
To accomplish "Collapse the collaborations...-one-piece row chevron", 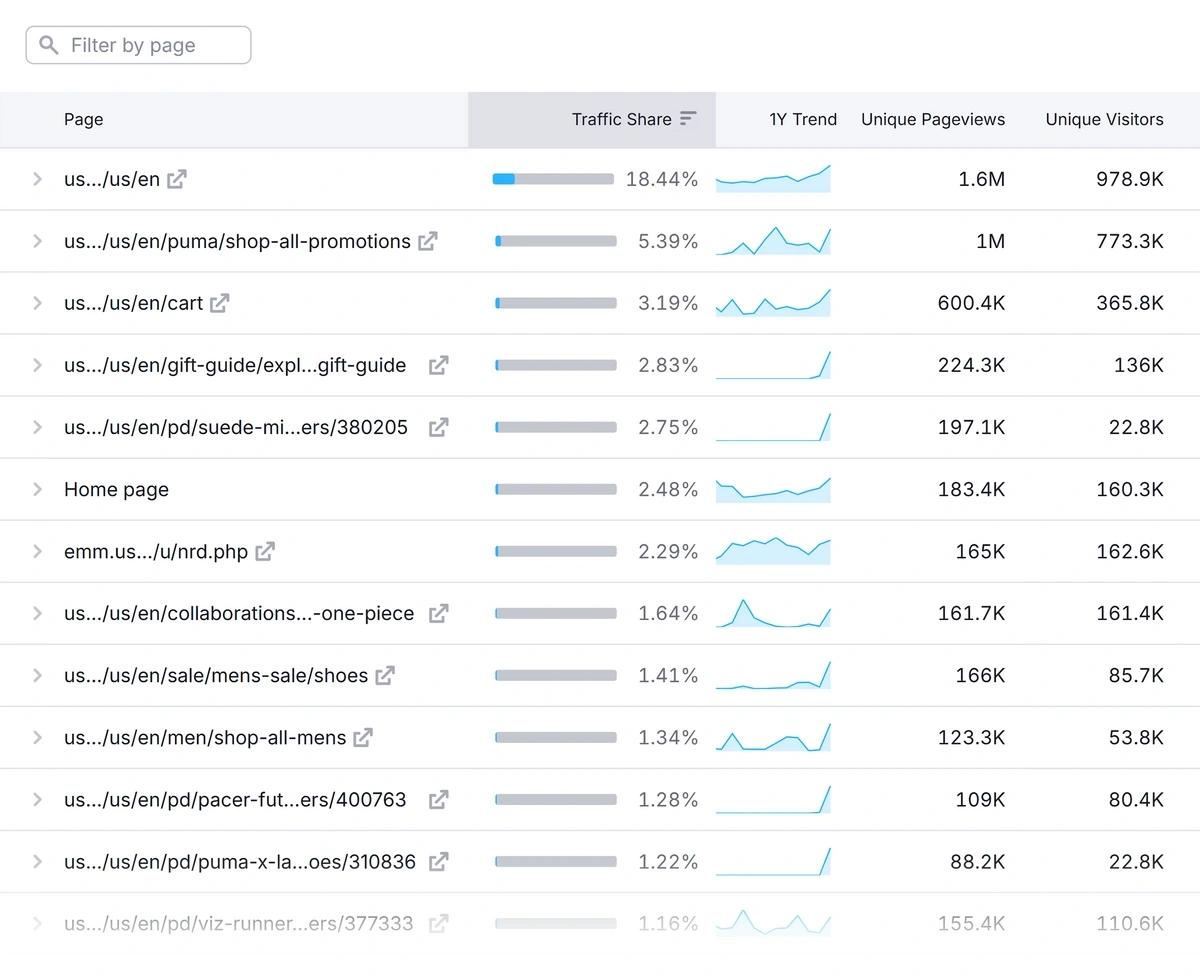I will click(38, 613).
